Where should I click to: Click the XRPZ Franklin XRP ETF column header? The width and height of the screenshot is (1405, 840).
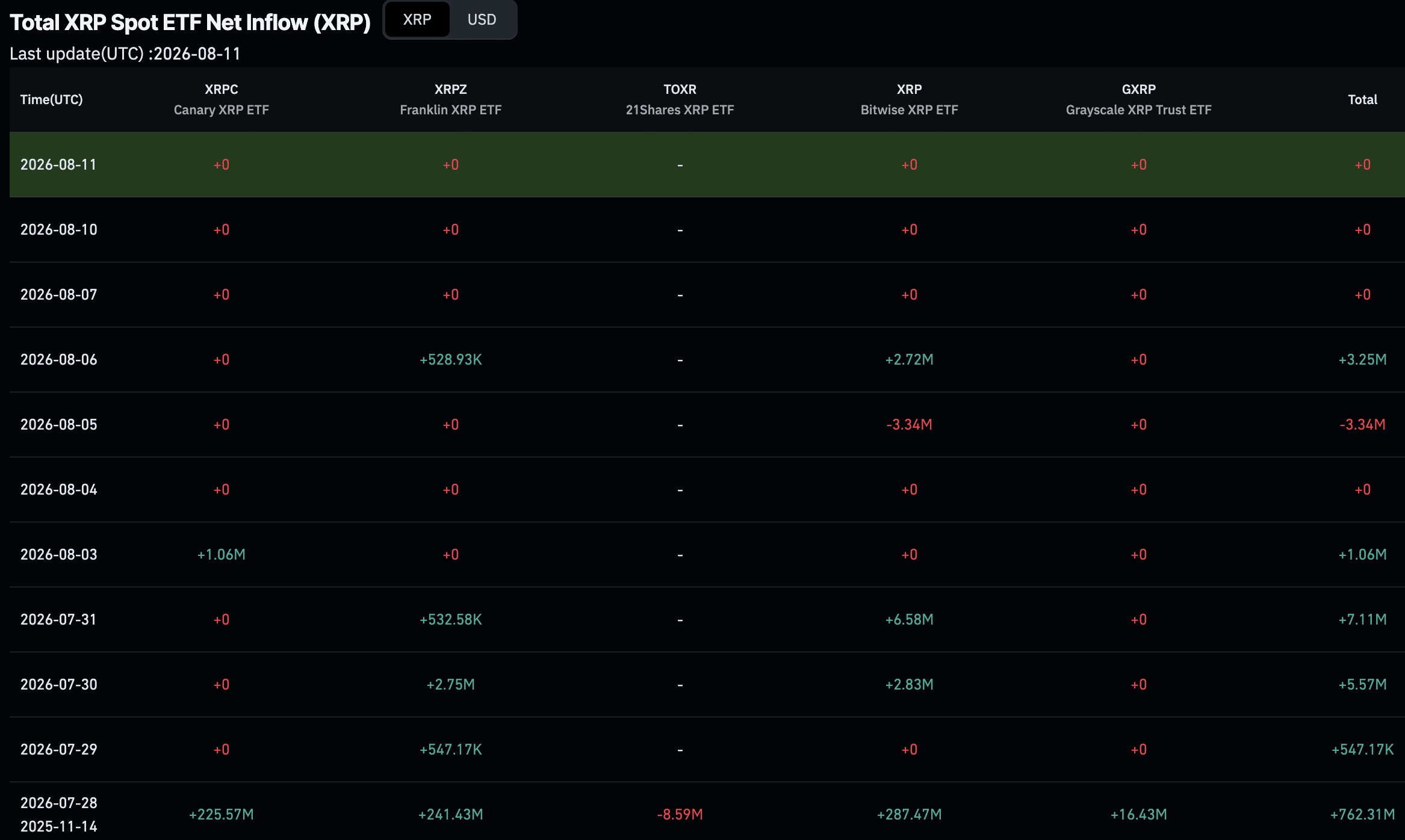coord(451,99)
